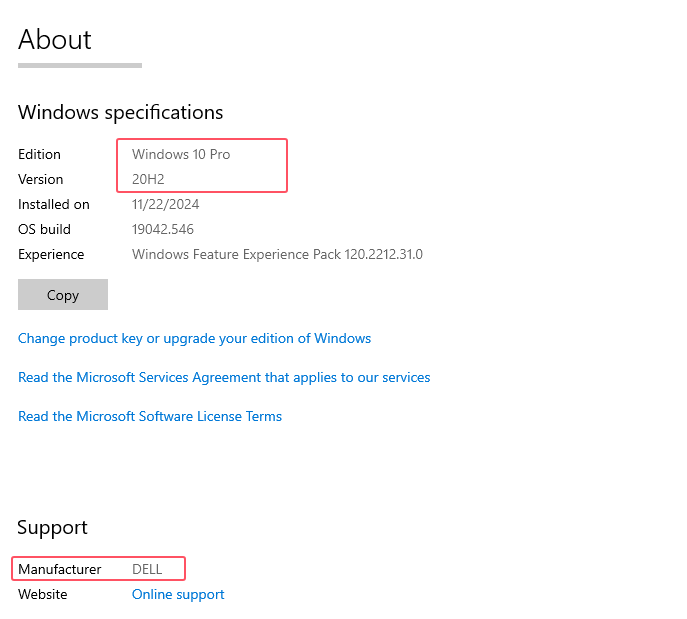Click the Windows specifications heading
Image resolution: width=687 pixels, height=619 pixels.
tap(120, 112)
